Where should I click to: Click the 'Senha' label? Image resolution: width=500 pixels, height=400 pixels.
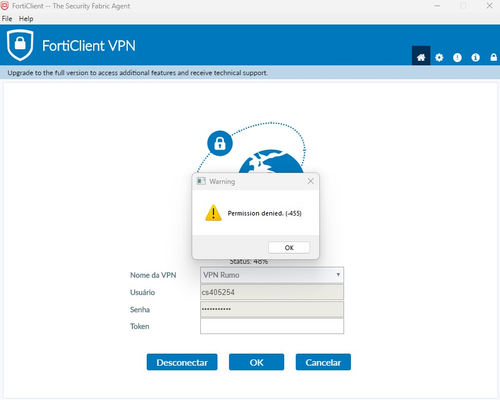(140, 309)
